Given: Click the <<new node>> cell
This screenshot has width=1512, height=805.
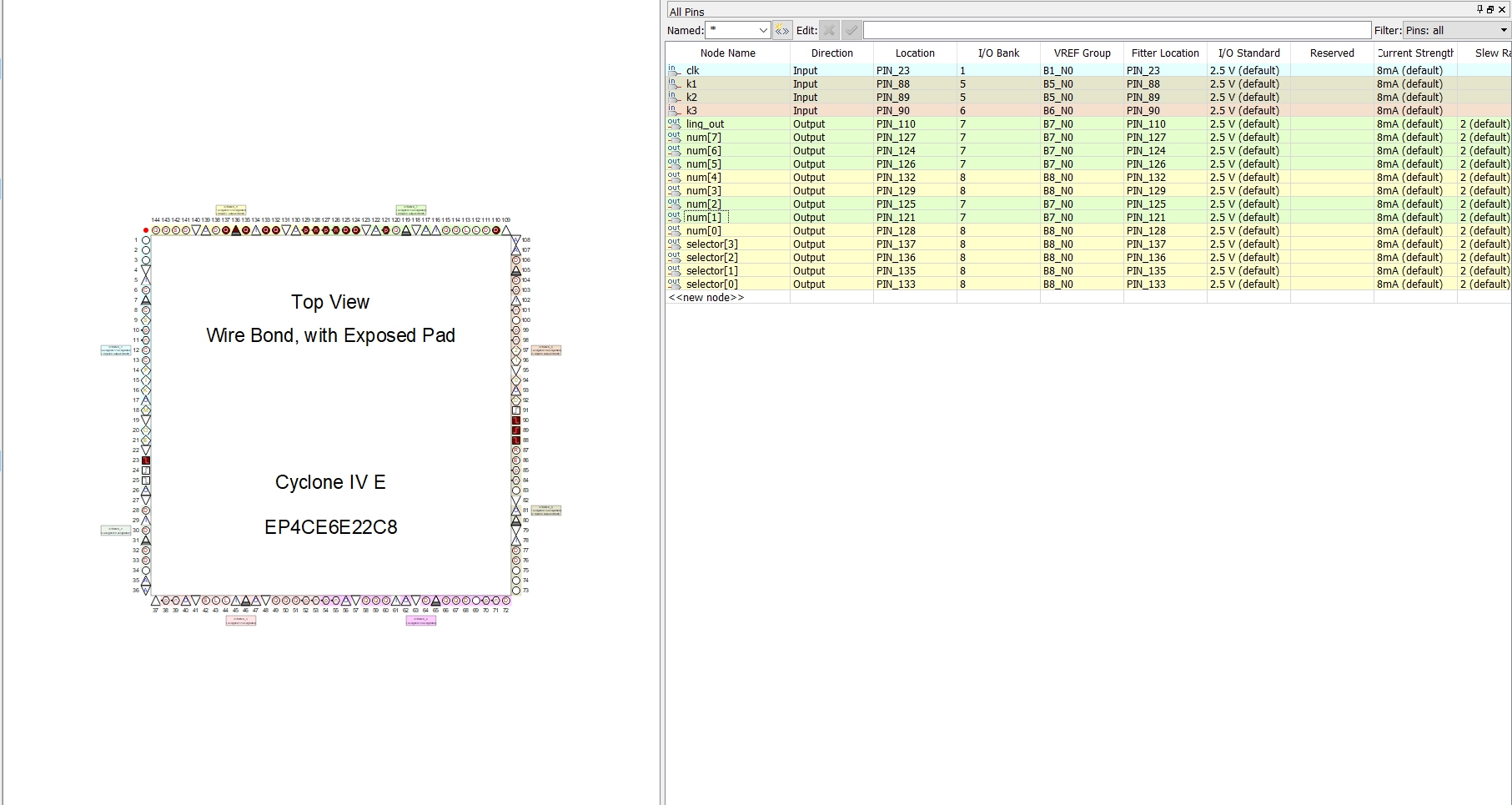Looking at the screenshot, I should (727, 297).
